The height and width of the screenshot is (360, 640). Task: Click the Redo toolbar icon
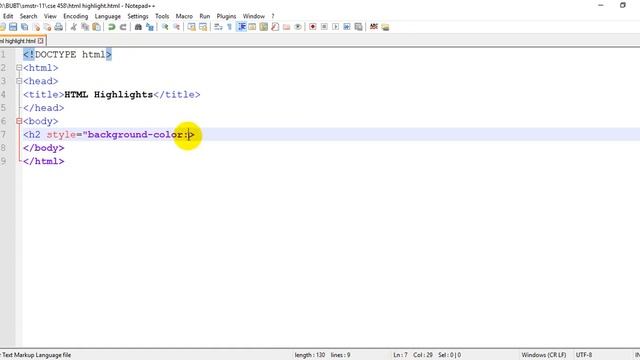(122, 27)
